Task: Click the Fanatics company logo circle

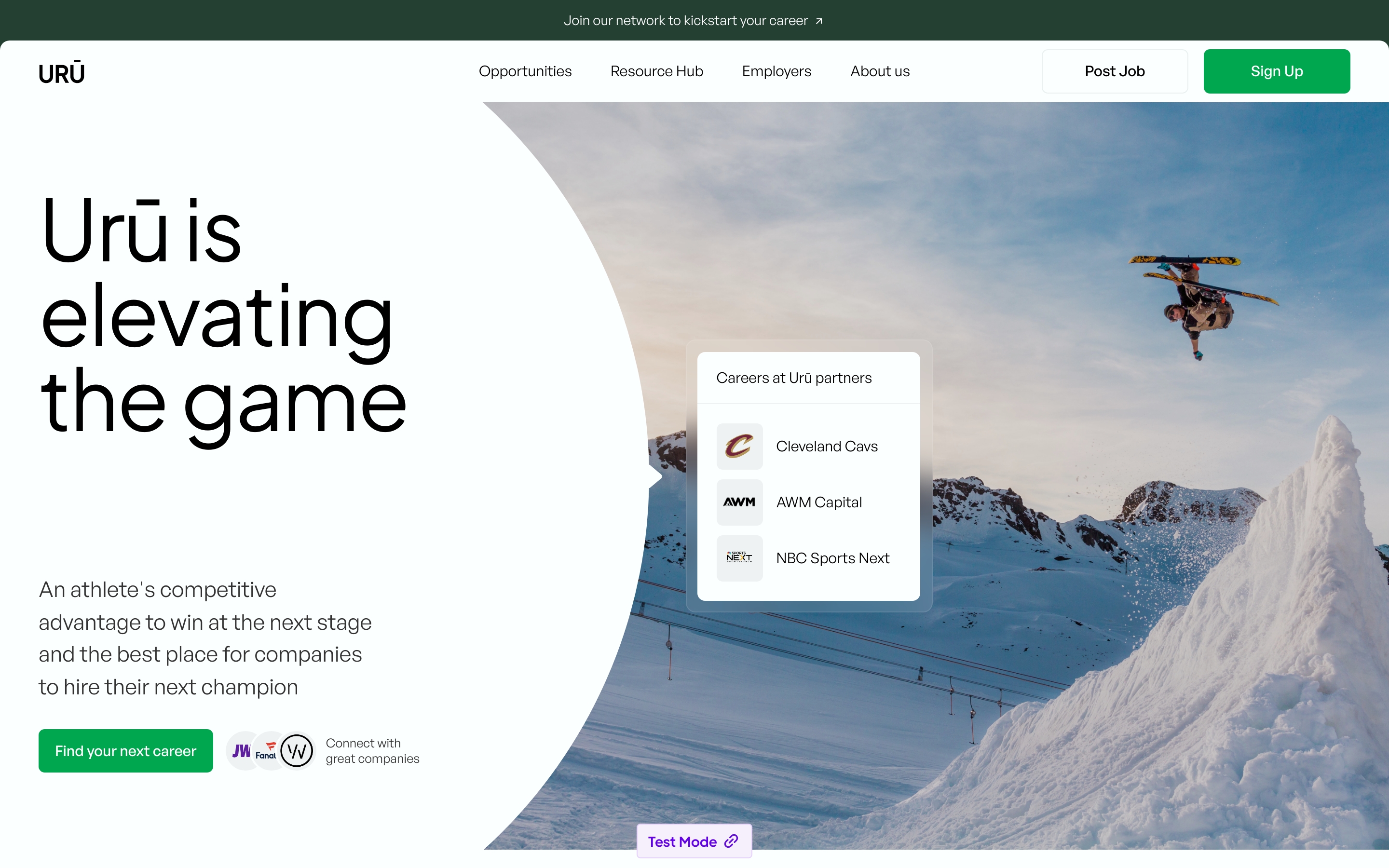Action: point(267,751)
